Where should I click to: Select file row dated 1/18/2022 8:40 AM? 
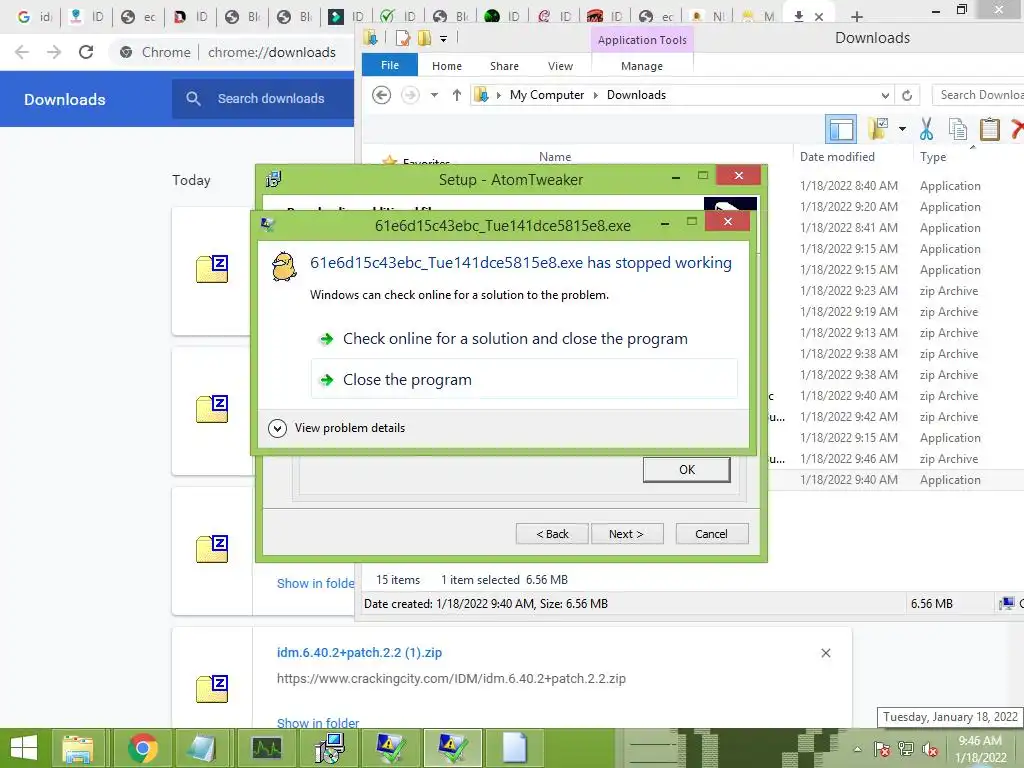tap(888, 185)
